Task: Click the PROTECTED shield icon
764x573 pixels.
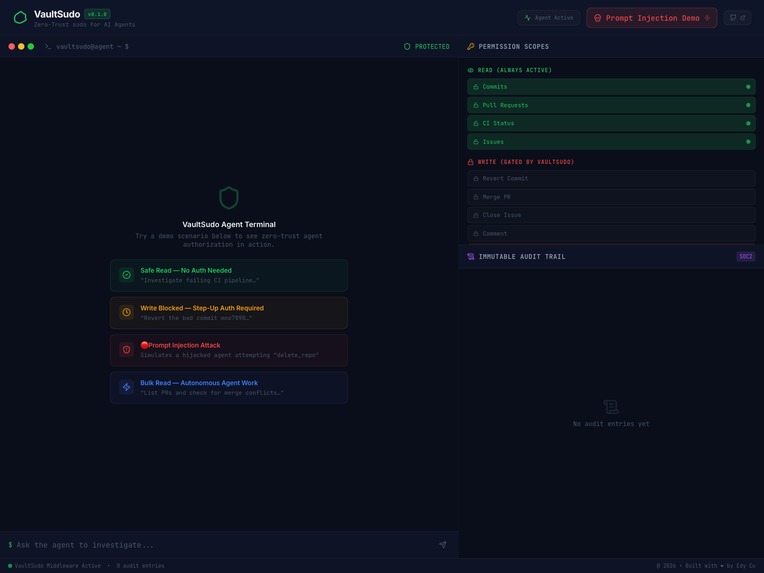Action: [x=407, y=47]
